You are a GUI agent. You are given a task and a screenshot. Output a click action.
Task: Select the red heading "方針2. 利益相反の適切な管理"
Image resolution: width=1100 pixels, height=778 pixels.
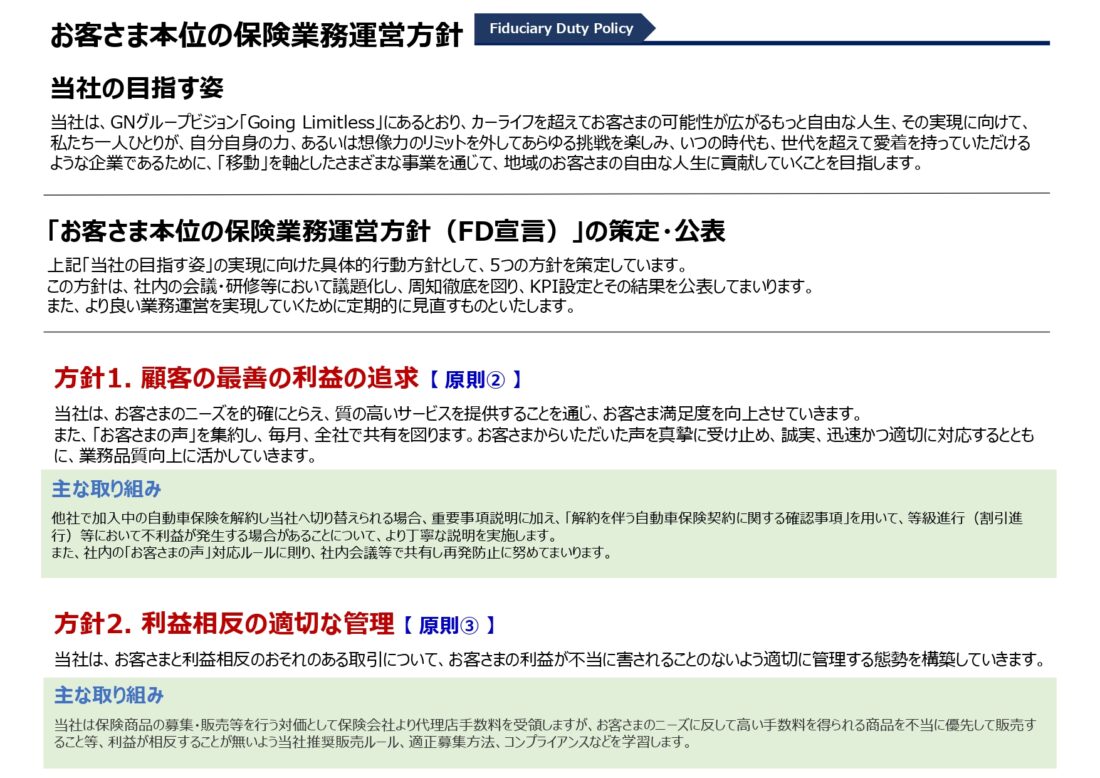point(224,625)
